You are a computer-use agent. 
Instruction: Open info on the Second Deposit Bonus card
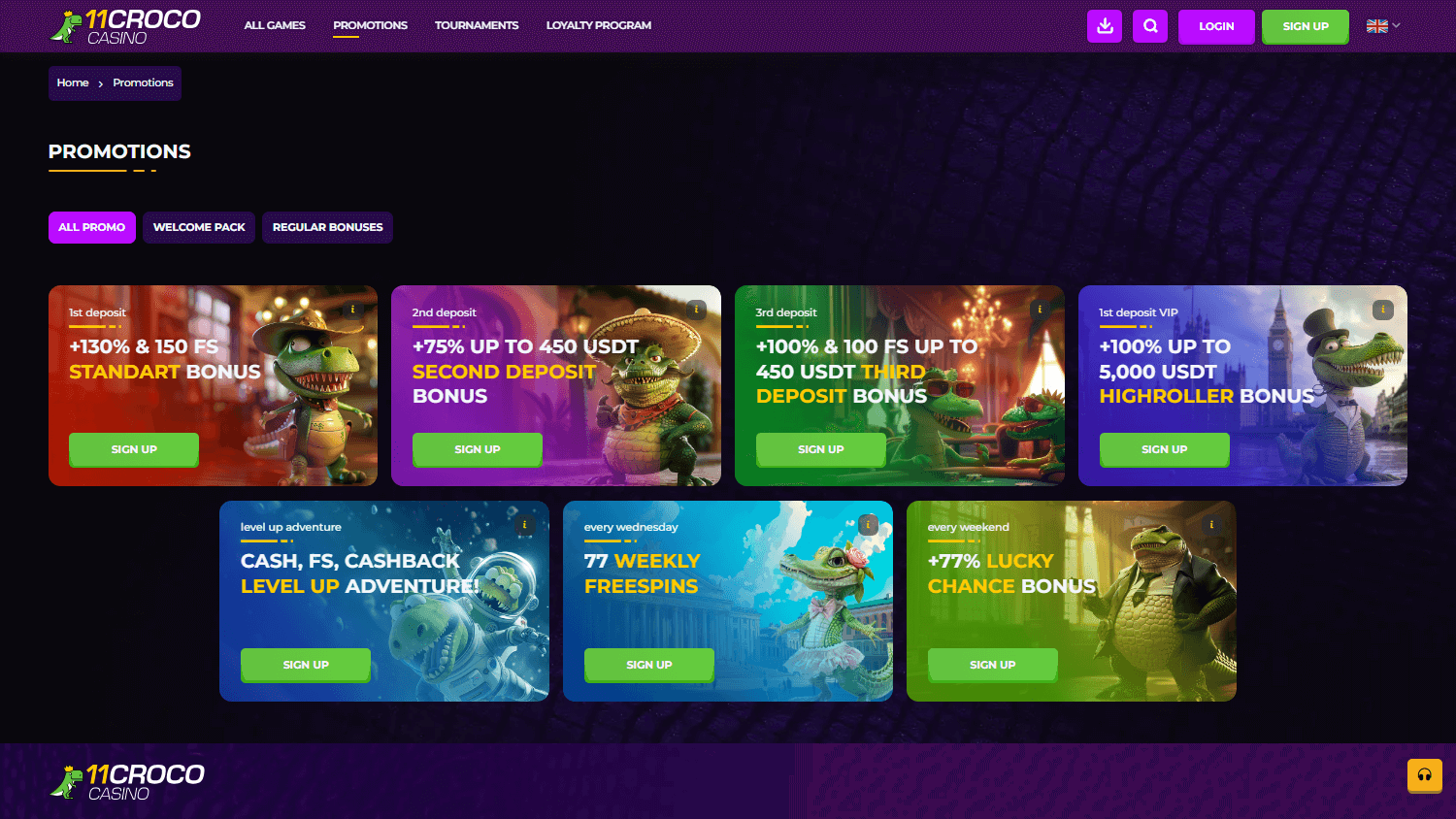pos(696,310)
